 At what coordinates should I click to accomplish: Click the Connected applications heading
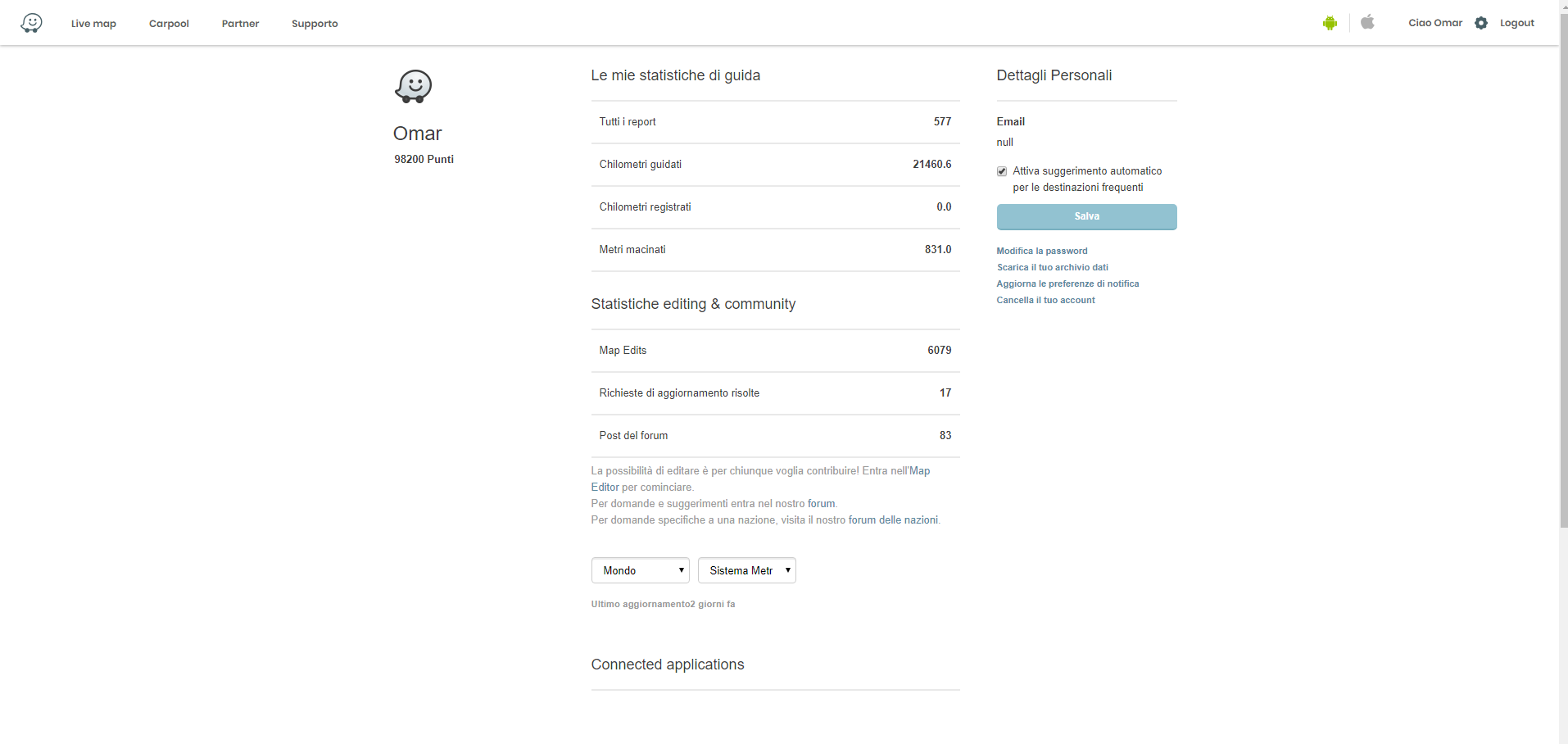[668, 665]
